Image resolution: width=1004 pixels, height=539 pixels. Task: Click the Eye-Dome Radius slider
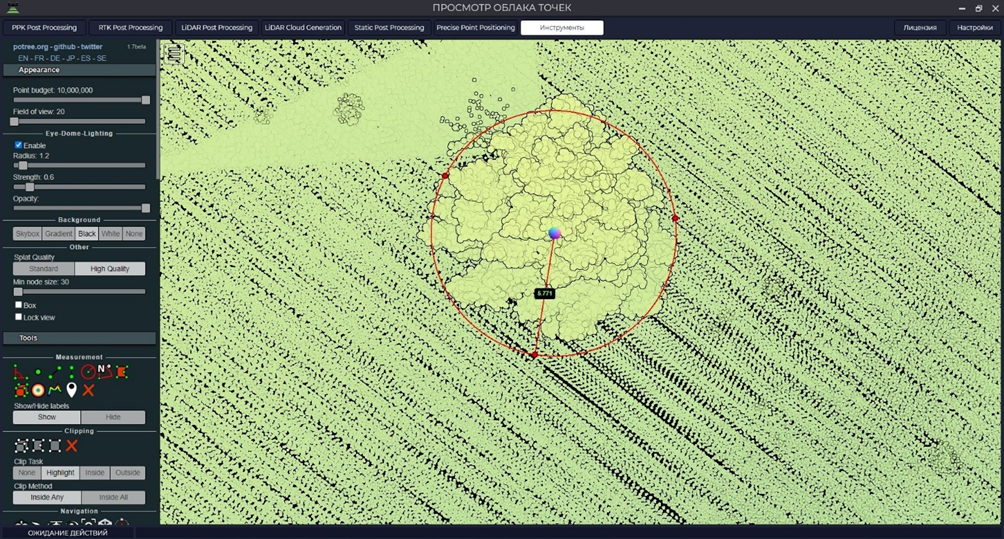click(79, 165)
